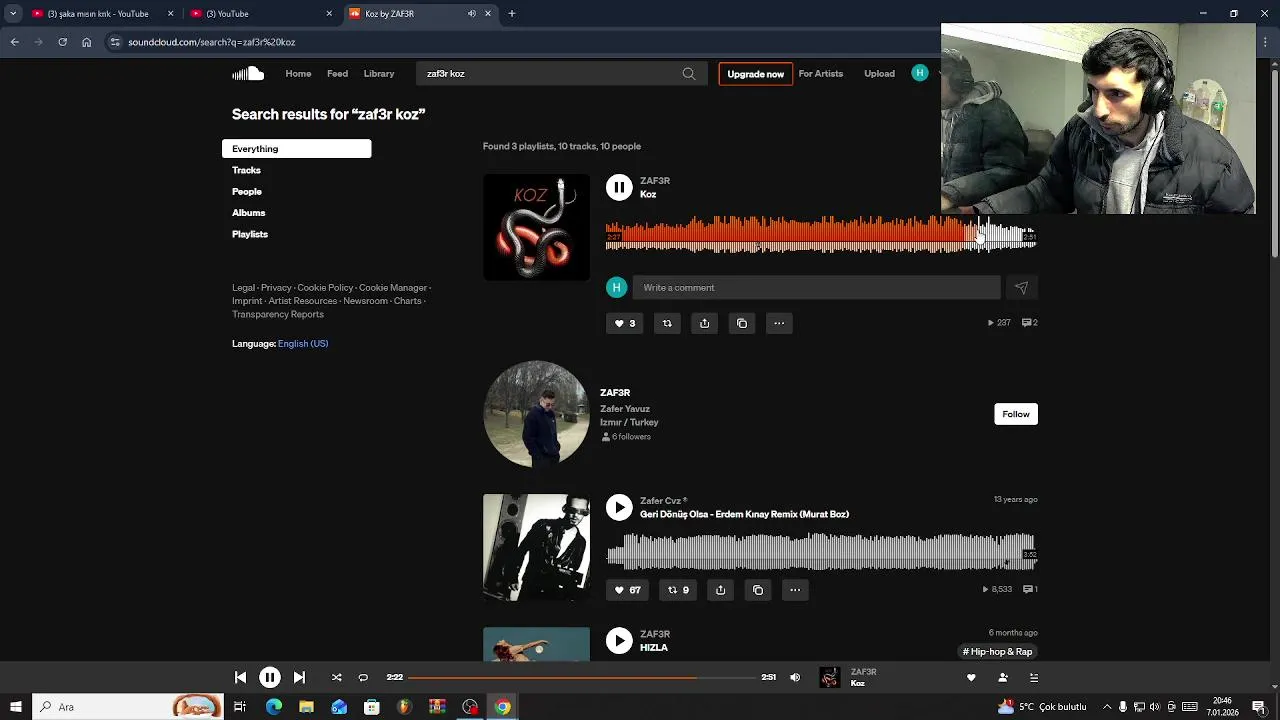1280x720 pixels.
Task: Click the Upgrade now button
Action: (755, 74)
